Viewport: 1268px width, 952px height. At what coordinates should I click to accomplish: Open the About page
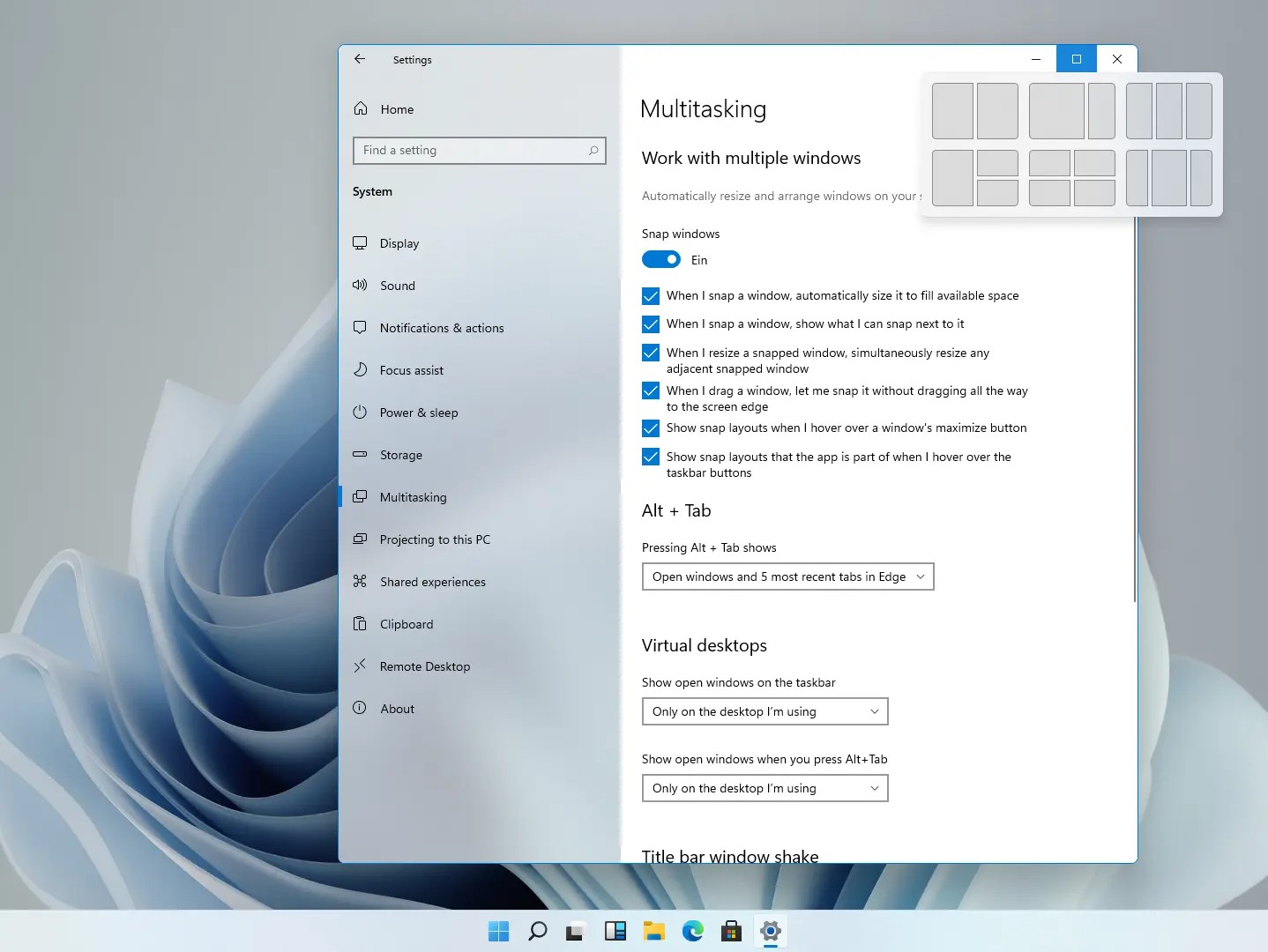(x=397, y=709)
